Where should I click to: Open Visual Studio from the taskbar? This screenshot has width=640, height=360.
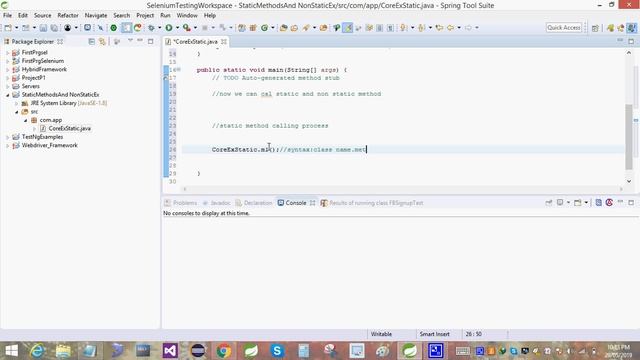[x=170, y=351]
